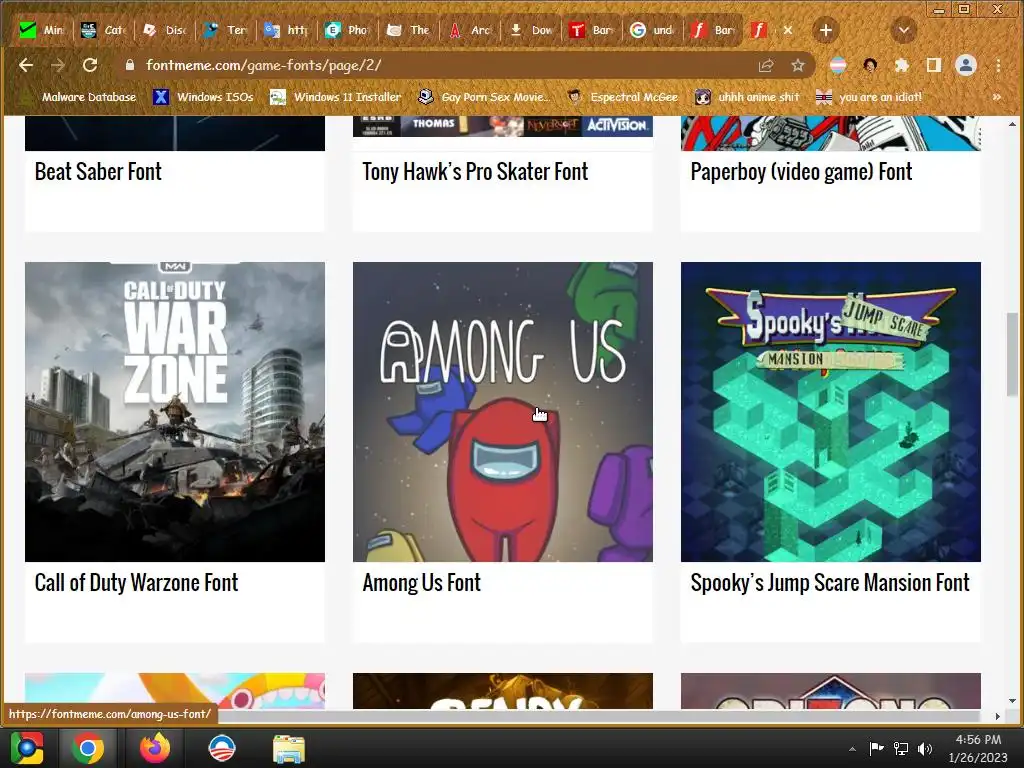Open Chrome from the taskbar
Image resolution: width=1024 pixels, height=768 pixels.
pos(88,748)
